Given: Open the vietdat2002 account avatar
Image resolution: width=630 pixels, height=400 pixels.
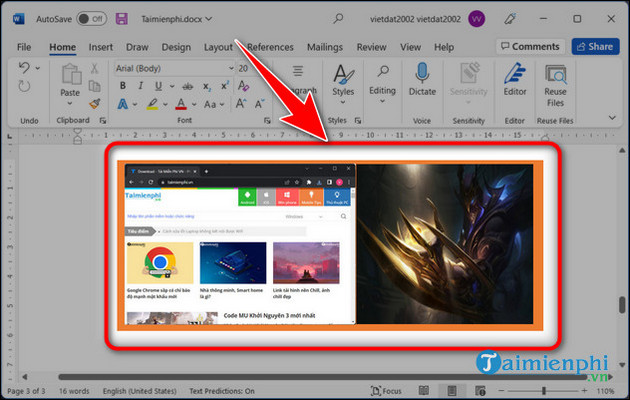Looking at the screenshot, I should tap(477, 19).
